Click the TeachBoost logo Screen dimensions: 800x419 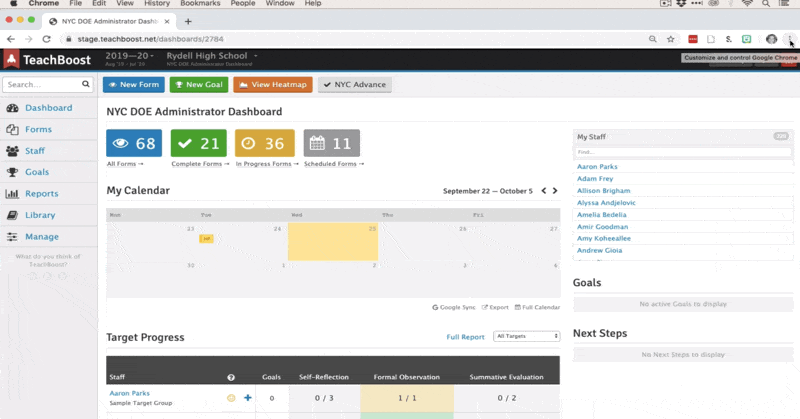[47, 60]
